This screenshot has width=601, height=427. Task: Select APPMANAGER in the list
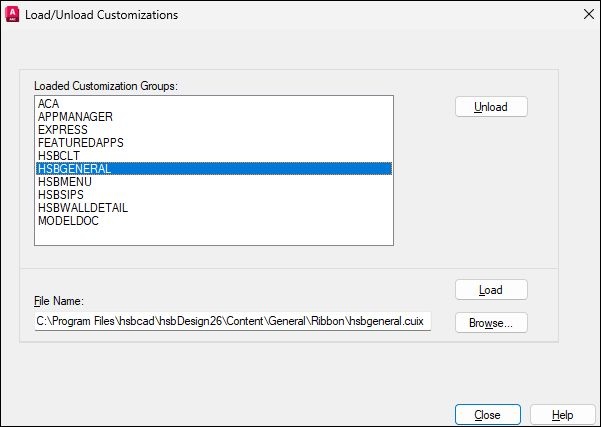tap(214, 117)
